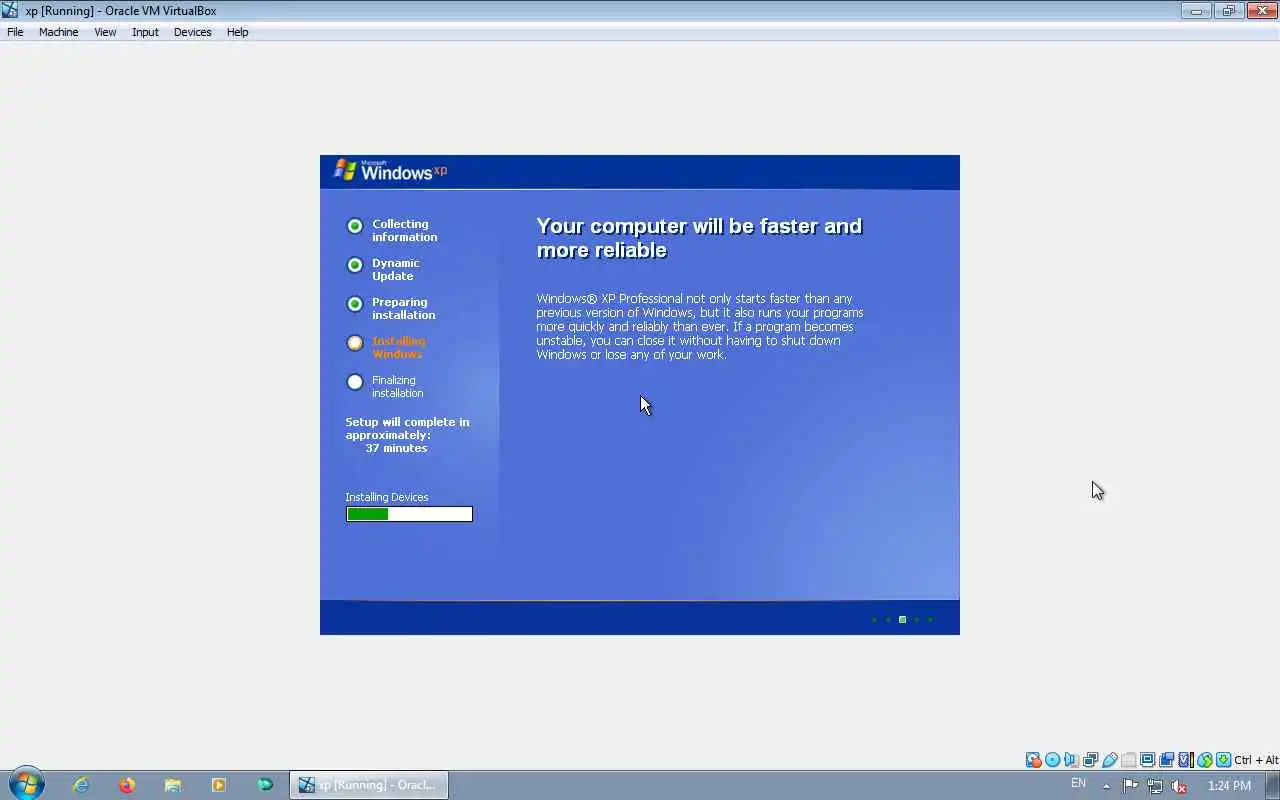Screen dimensions: 1280x800
Task: Click the 1:24 PM clock
Action: click(x=1229, y=786)
